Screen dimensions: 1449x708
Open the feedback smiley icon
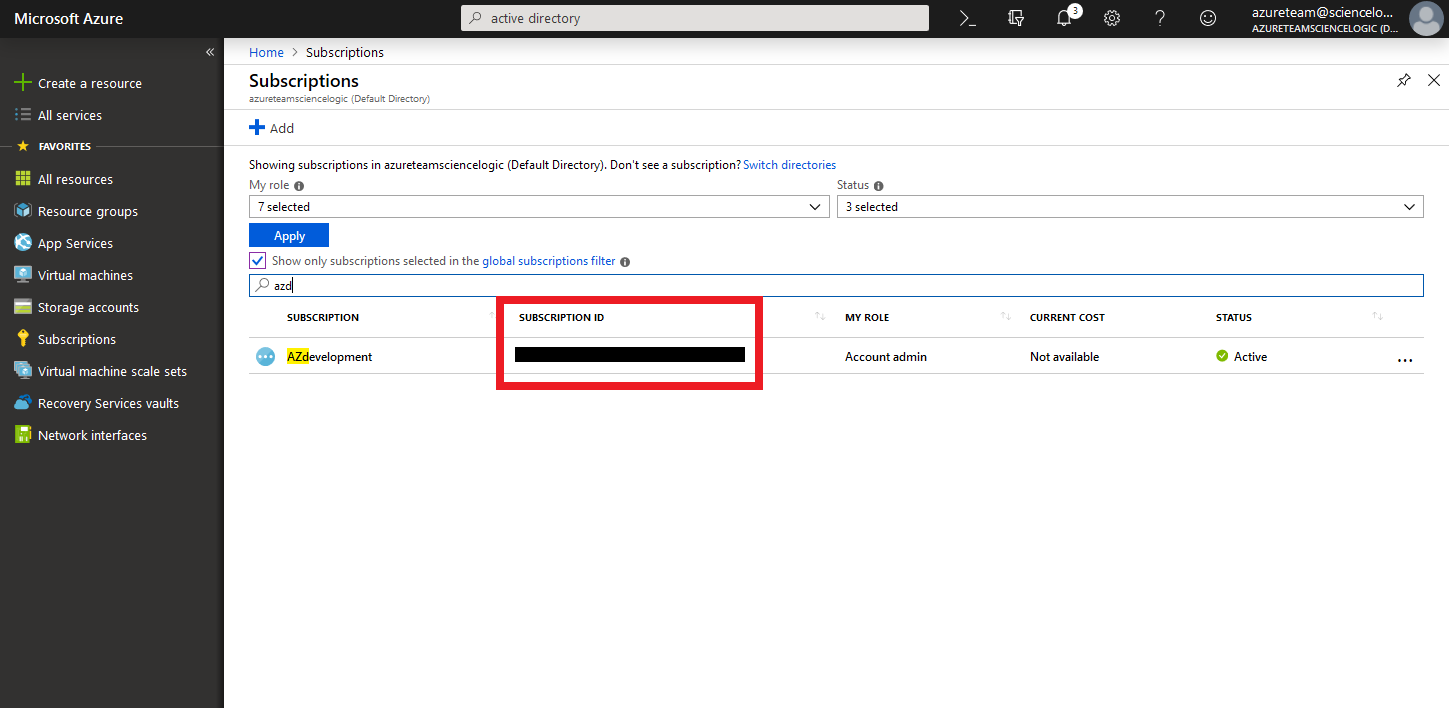pos(1208,18)
